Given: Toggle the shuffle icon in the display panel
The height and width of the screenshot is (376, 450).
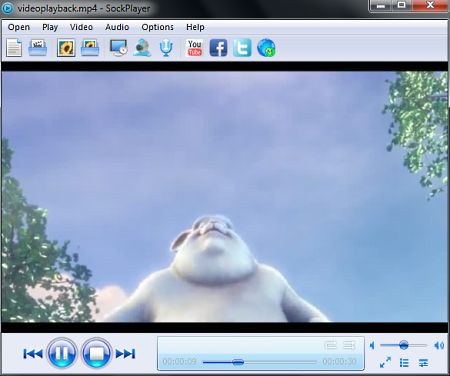Looking at the screenshot, I should (x=349, y=345).
